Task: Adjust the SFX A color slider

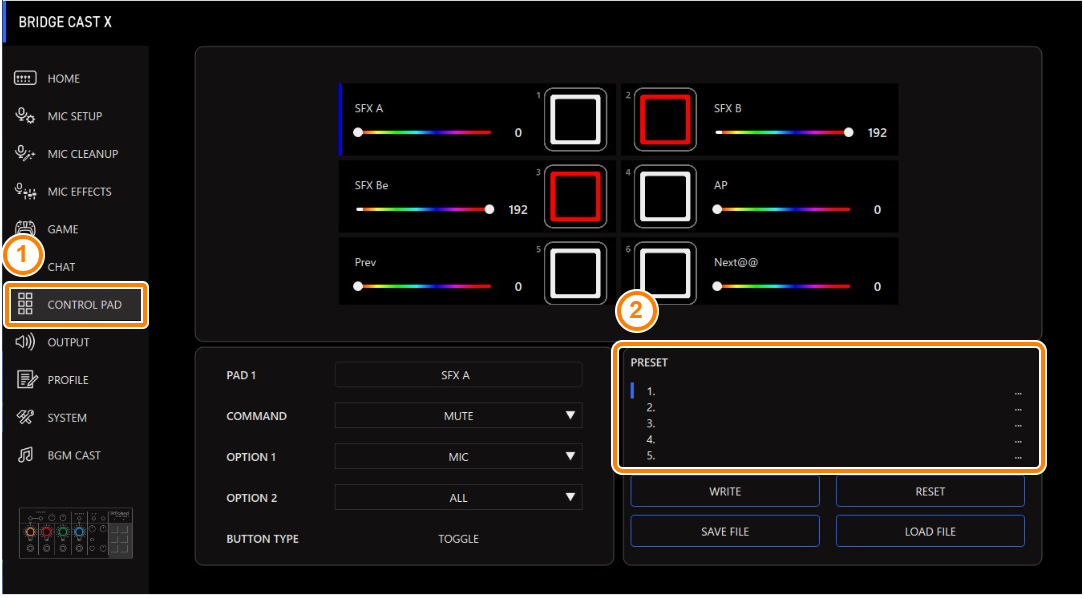Action: (424, 132)
